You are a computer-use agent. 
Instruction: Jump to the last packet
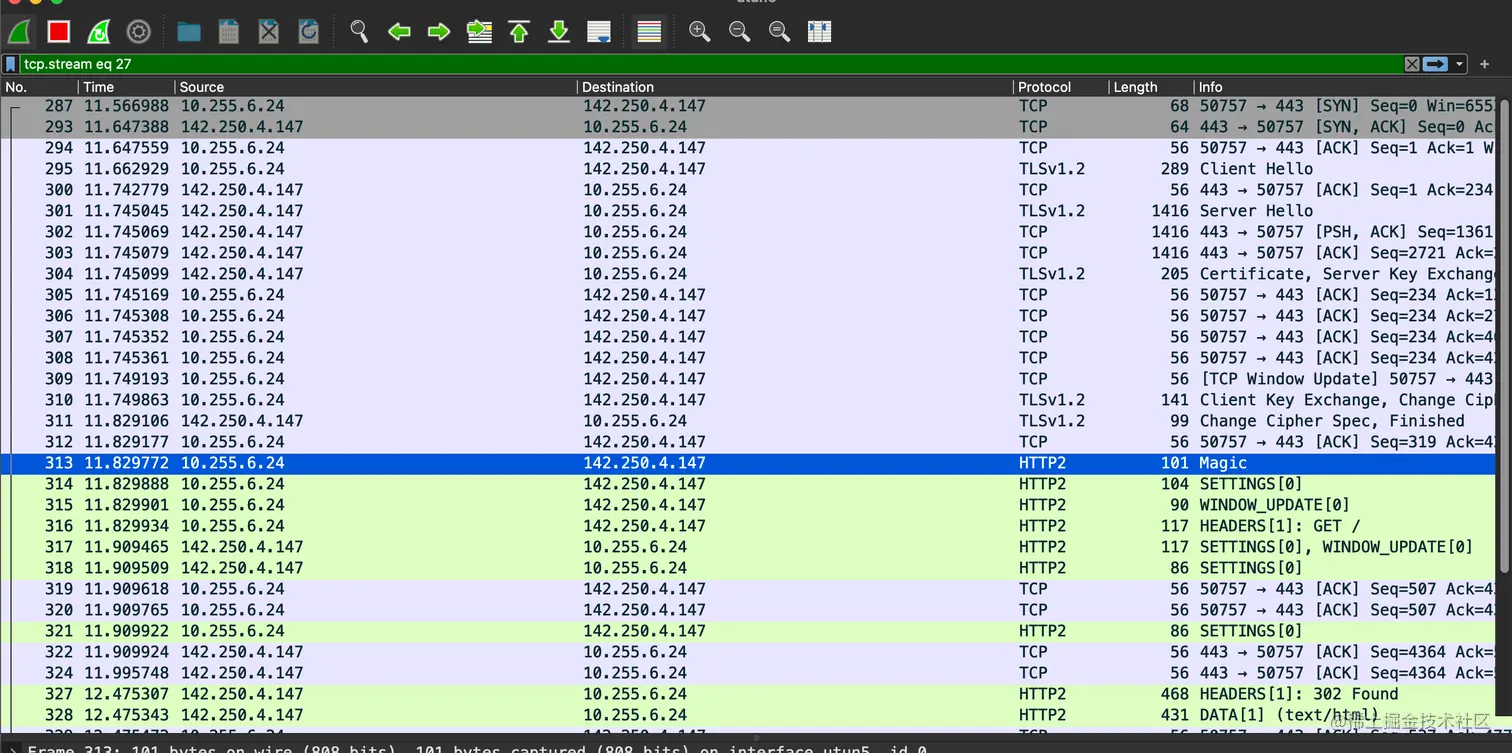pyautogui.click(x=559, y=32)
